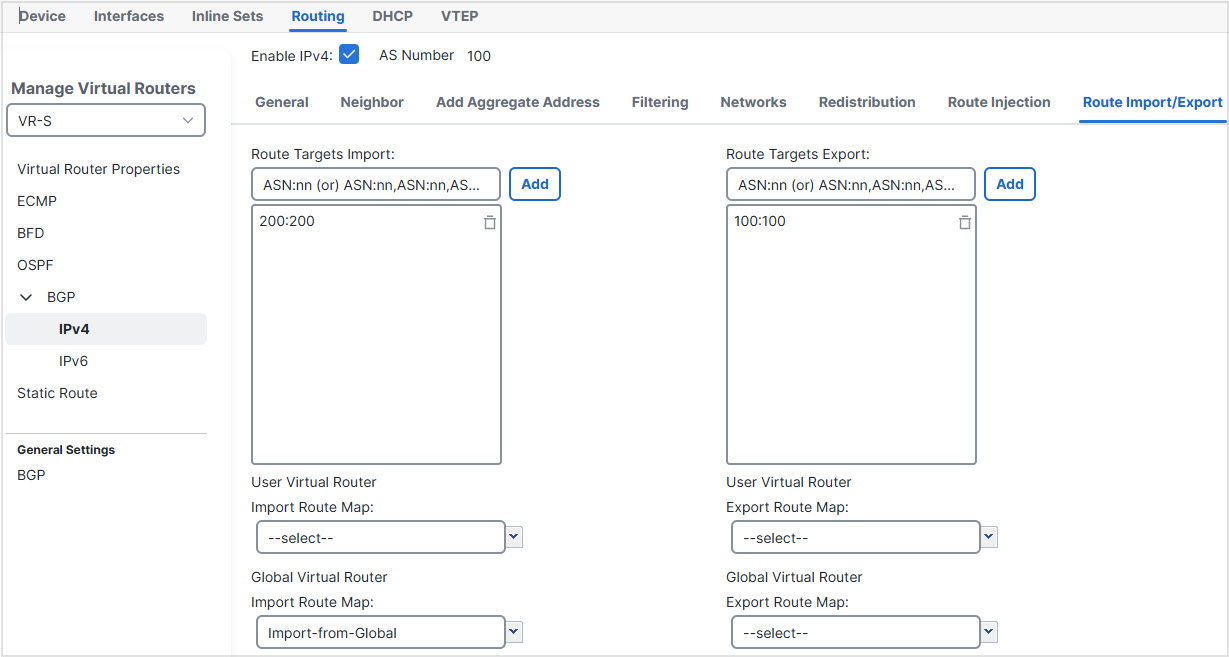Screen dimensions: 1229x657
Task: Delete the 100:100 export route target
Action: click(x=964, y=223)
